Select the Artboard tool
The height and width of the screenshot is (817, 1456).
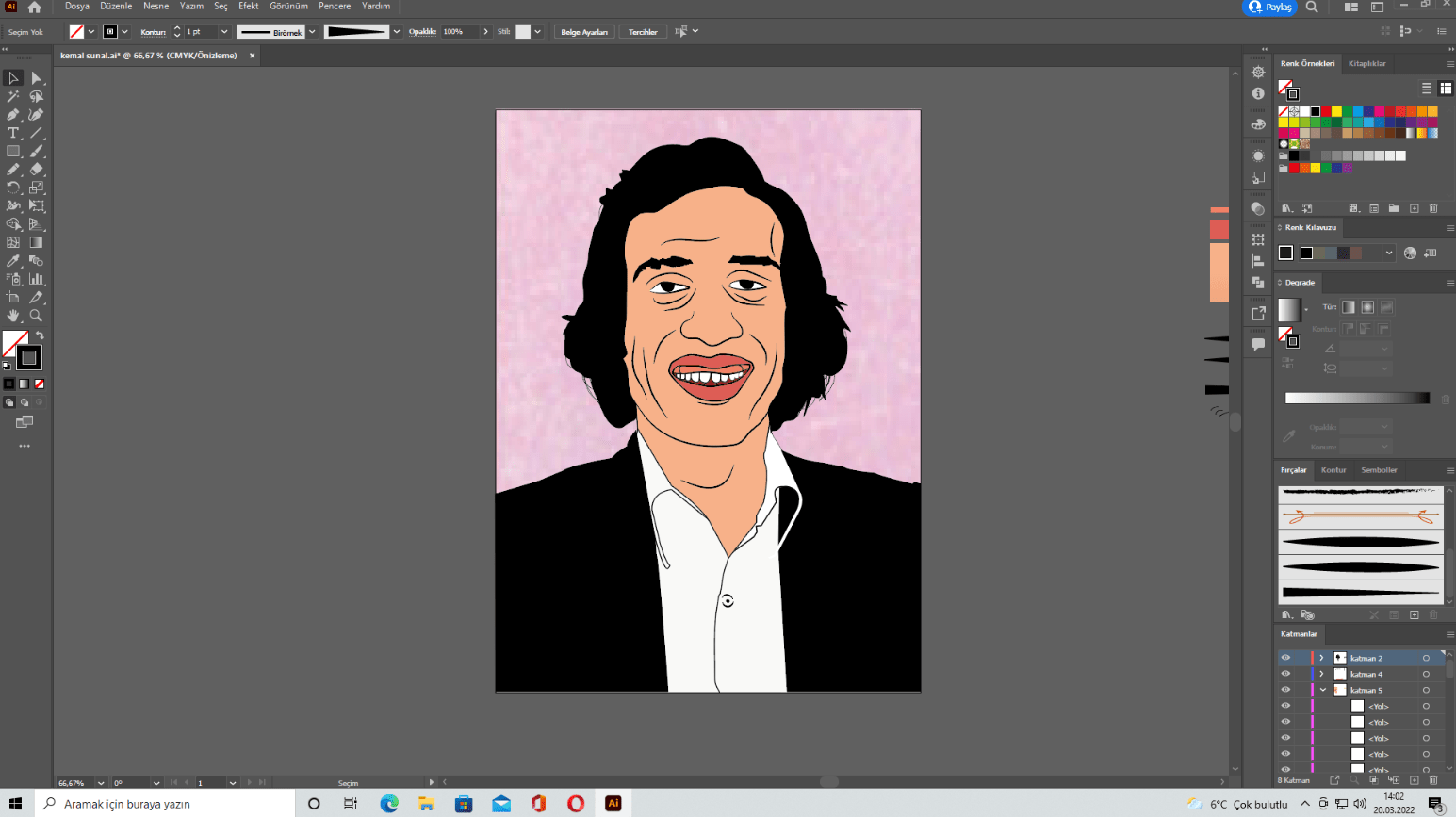coord(13,297)
